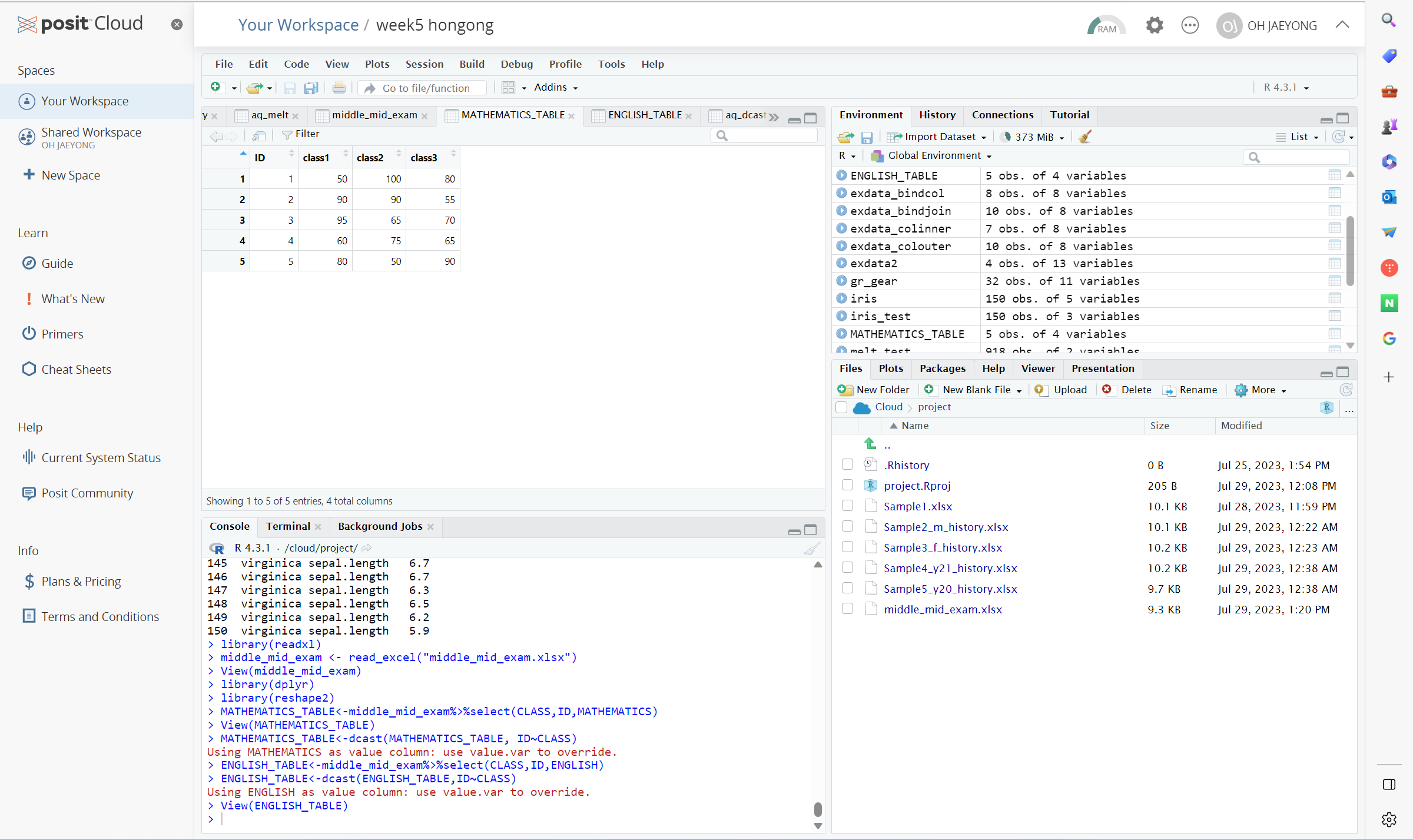Check the Sample1.xlsx file checkbox
Image resolution: width=1413 pixels, height=840 pixels.
[847, 506]
